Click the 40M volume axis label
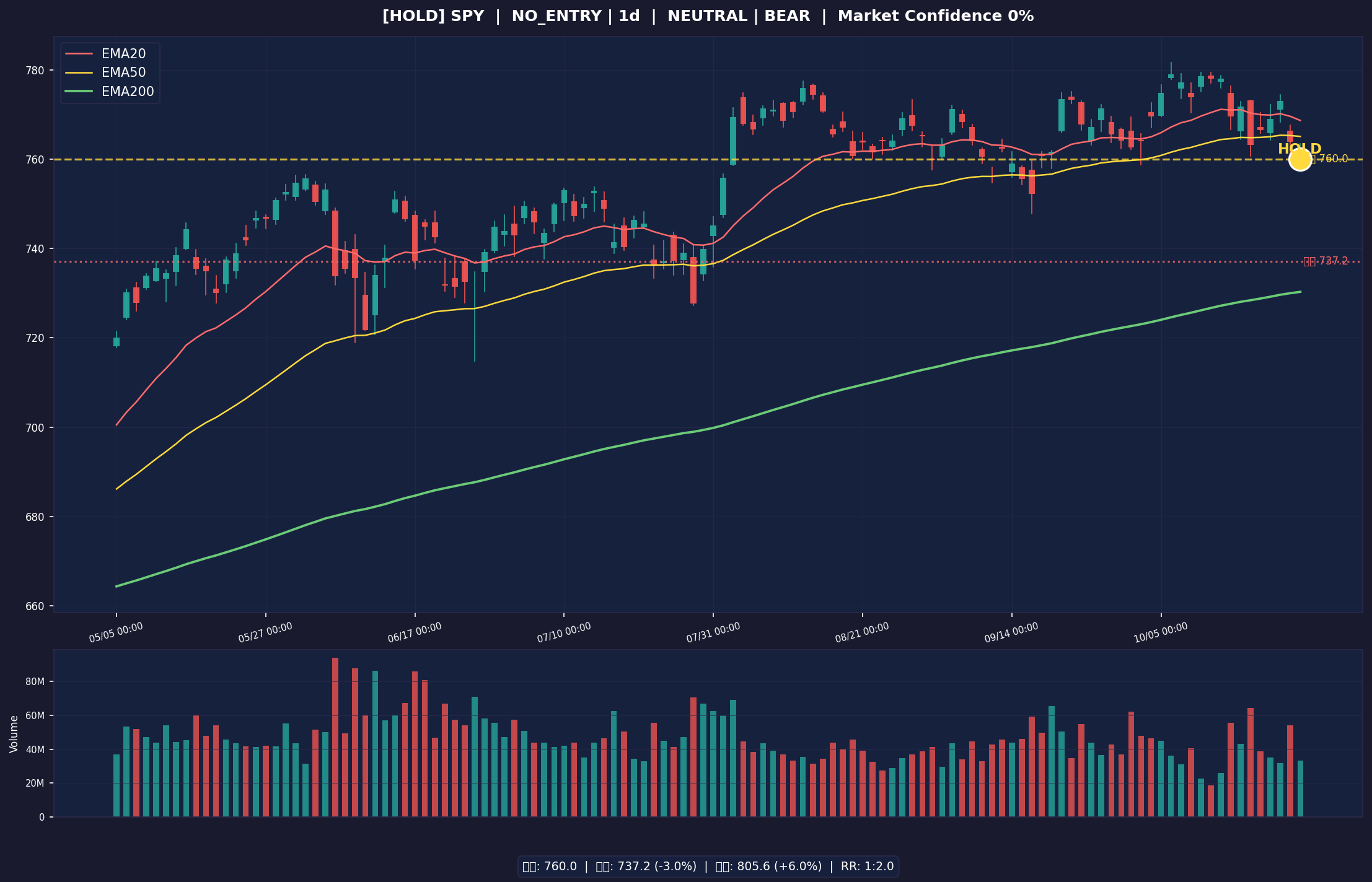Image resolution: width=1372 pixels, height=882 pixels. 37,750
